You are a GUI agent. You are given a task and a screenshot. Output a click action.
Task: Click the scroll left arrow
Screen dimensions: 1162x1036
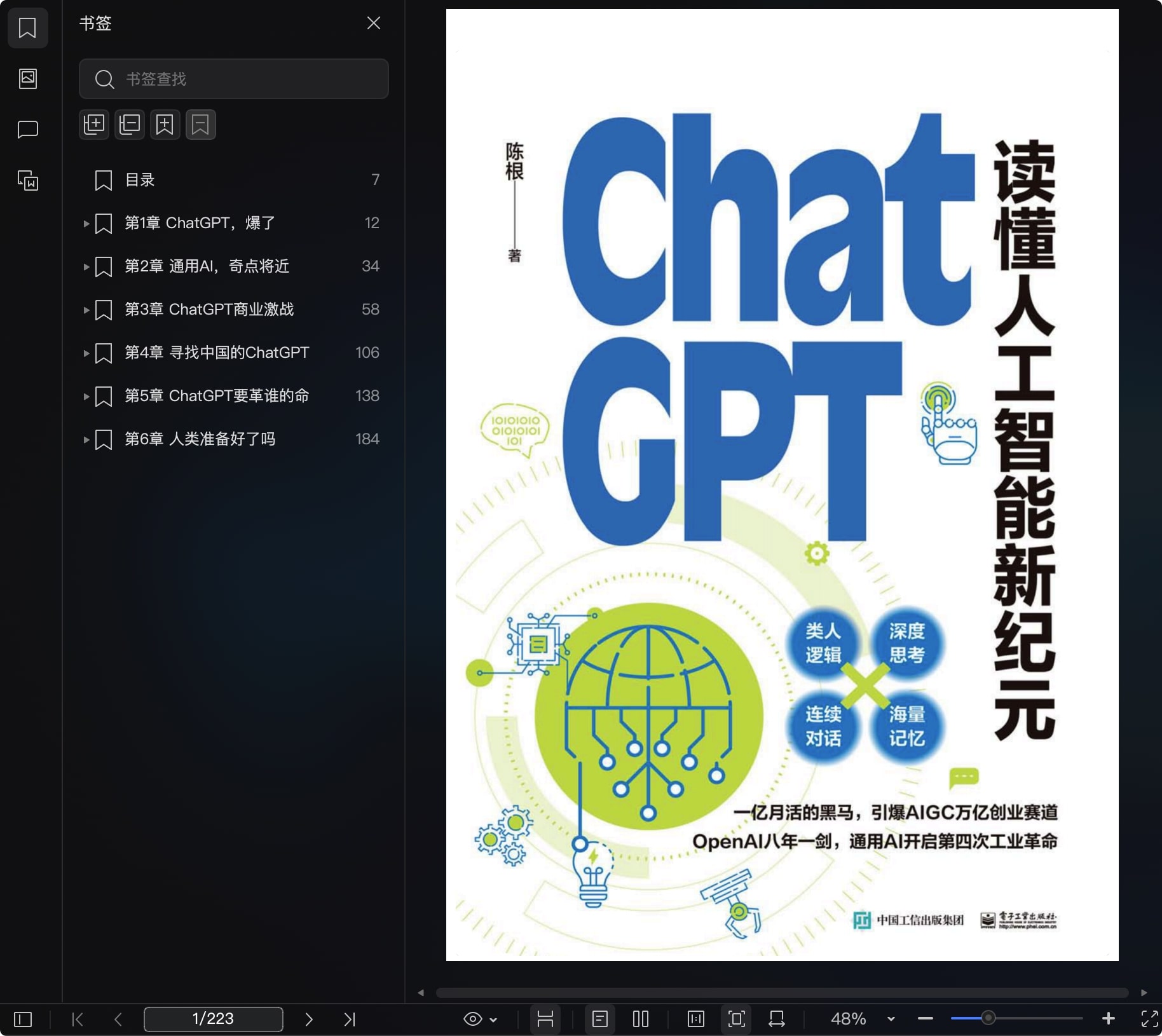421,993
